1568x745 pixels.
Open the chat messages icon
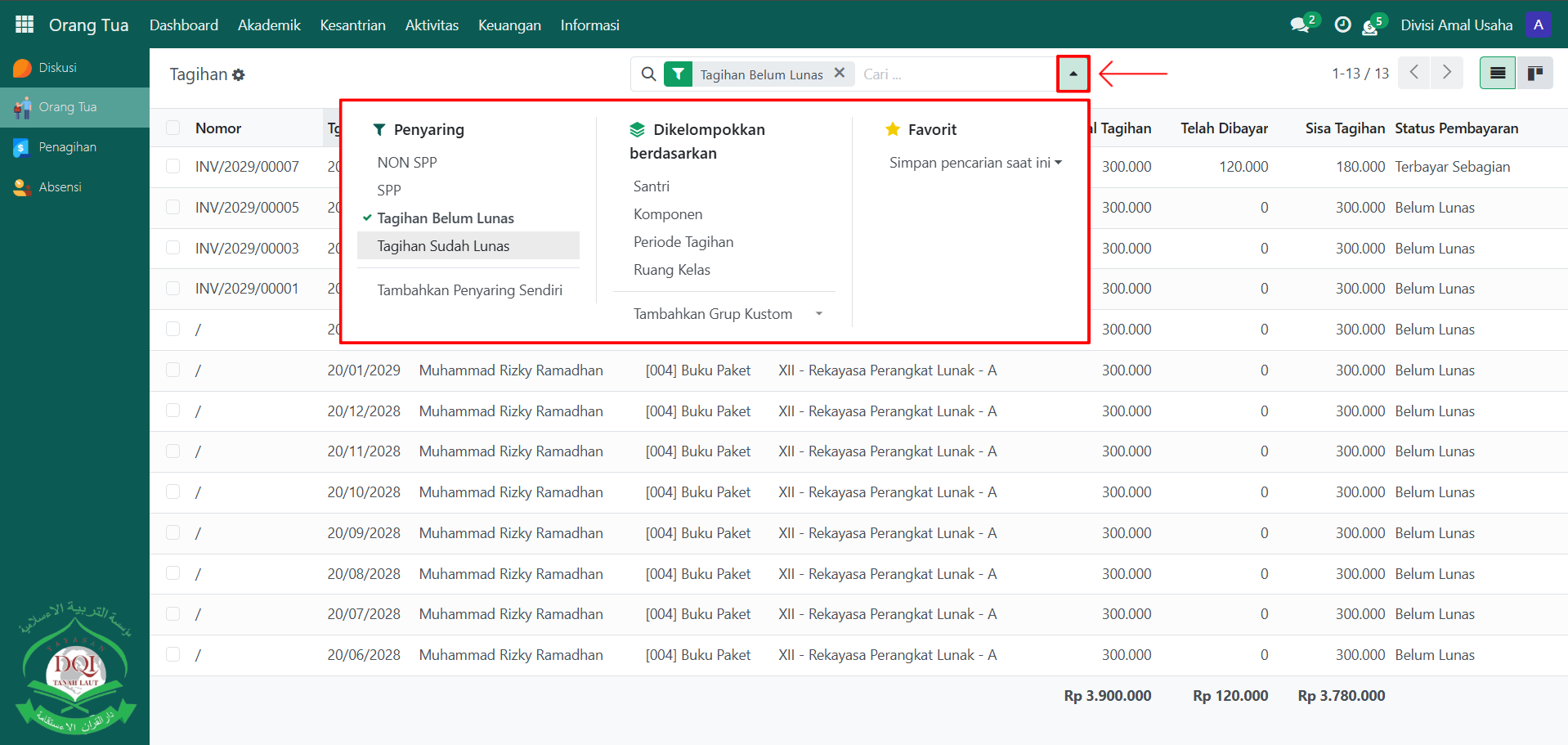click(1299, 25)
